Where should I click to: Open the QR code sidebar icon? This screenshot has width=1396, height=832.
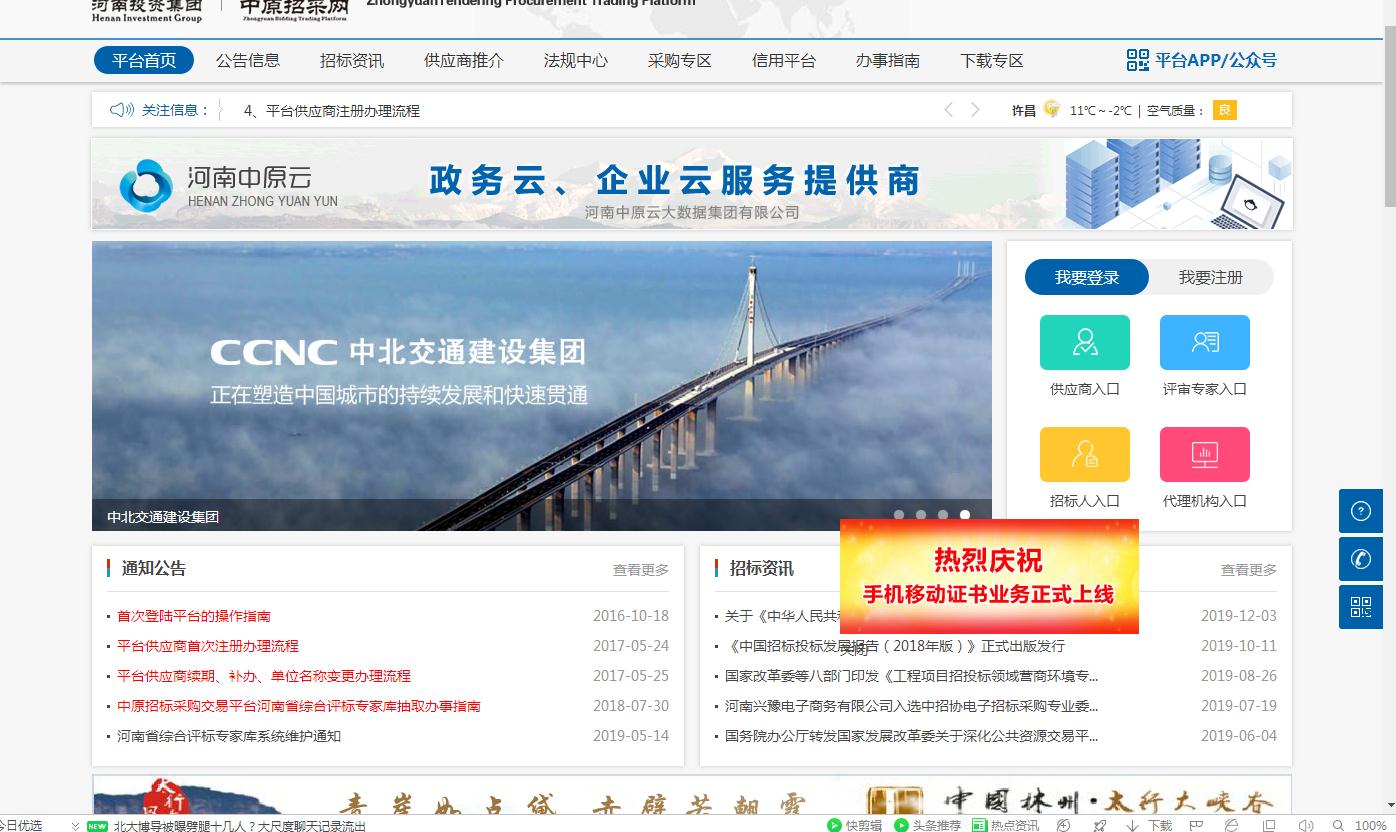click(x=1360, y=607)
